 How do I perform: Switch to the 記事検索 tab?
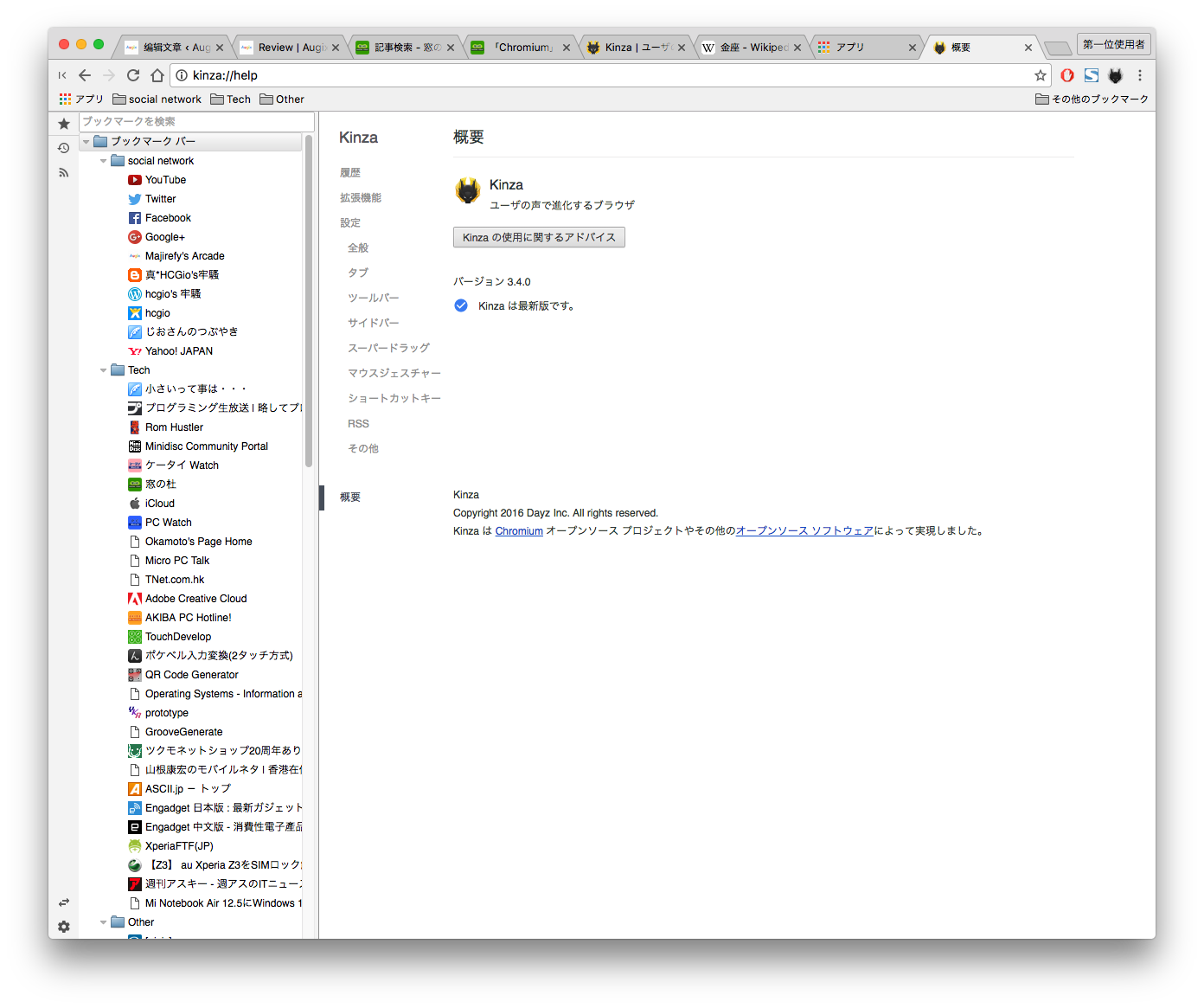click(405, 48)
